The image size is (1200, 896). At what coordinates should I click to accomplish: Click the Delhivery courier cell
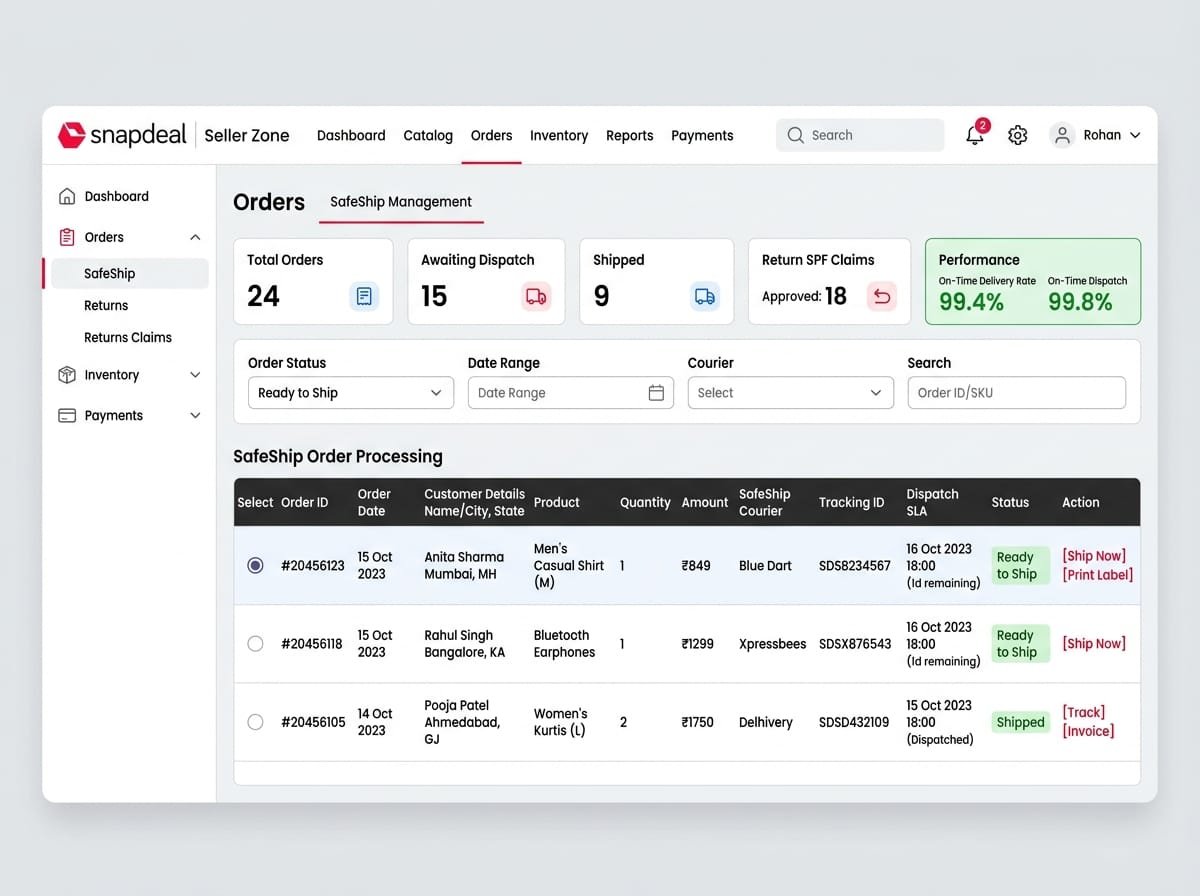pos(766,722)
